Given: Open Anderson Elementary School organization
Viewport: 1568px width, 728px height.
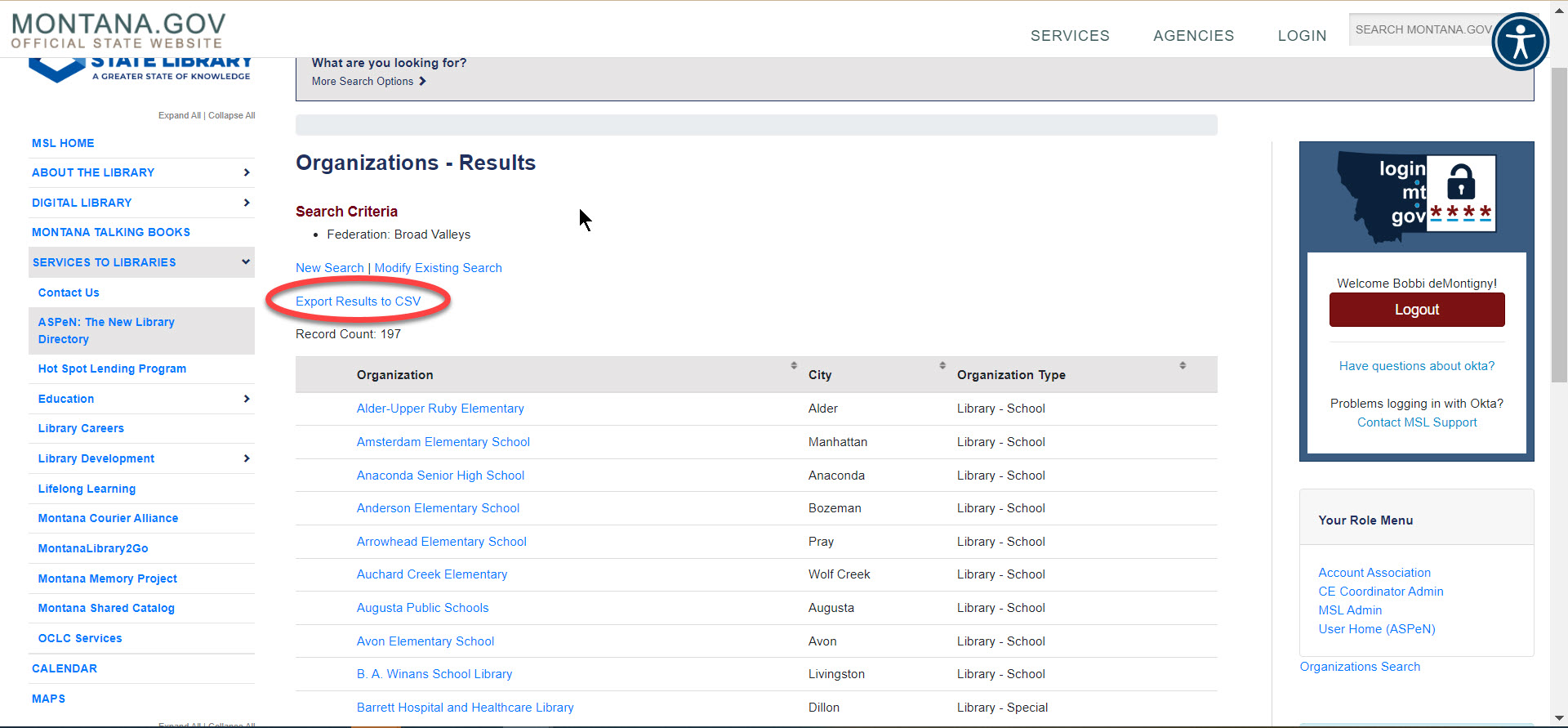Looking at the screenshot, I should 438,508.
